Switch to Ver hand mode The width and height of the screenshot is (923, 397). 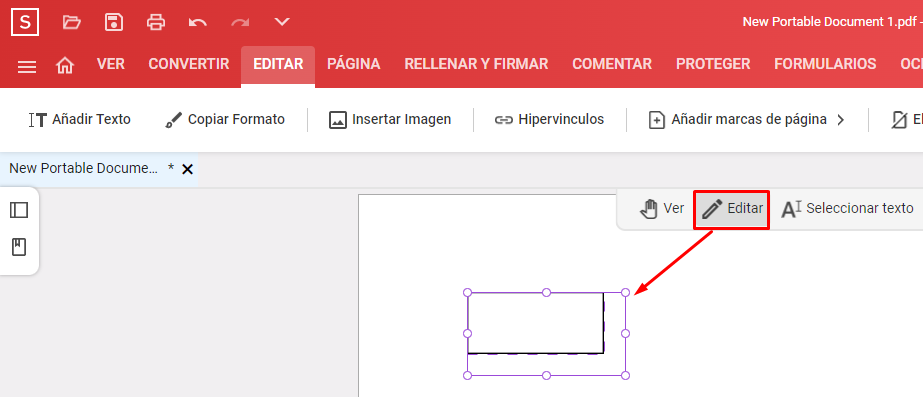tap(662, 209)
